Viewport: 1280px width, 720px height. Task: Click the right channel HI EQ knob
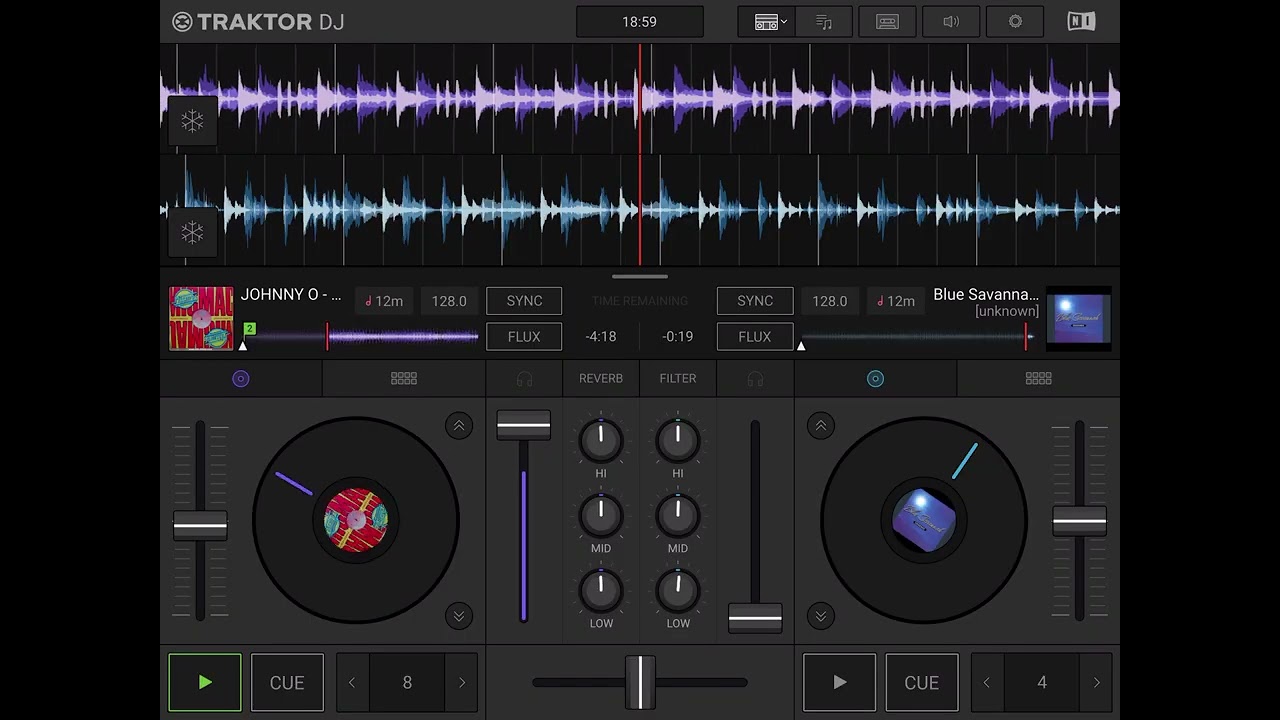678,439
